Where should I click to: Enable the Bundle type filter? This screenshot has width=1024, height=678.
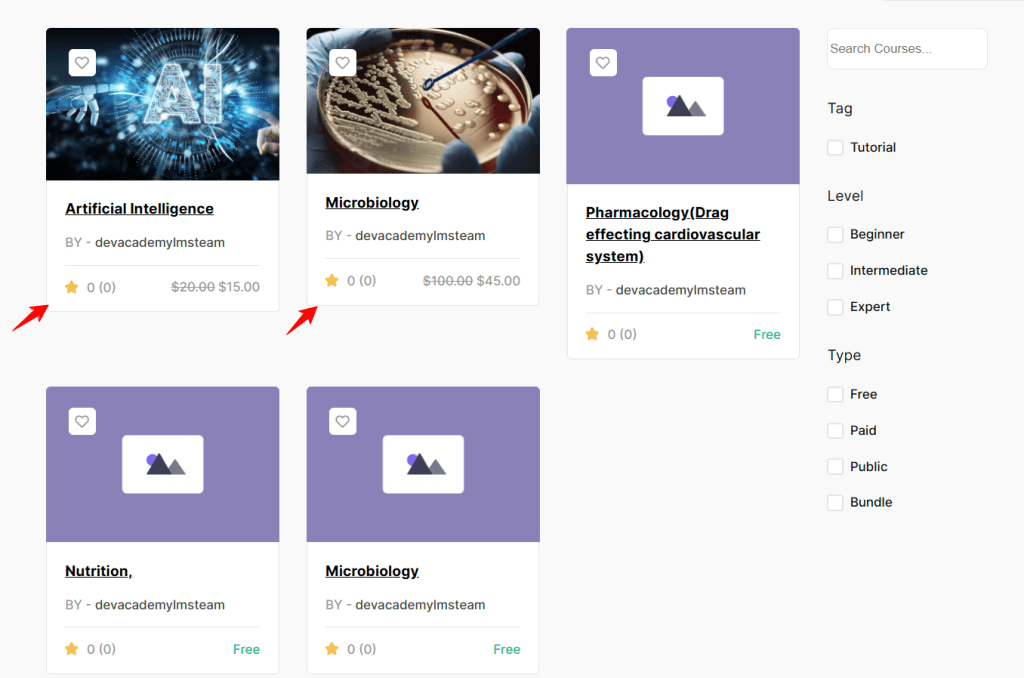pyautogui.click(x=835, y=503)
